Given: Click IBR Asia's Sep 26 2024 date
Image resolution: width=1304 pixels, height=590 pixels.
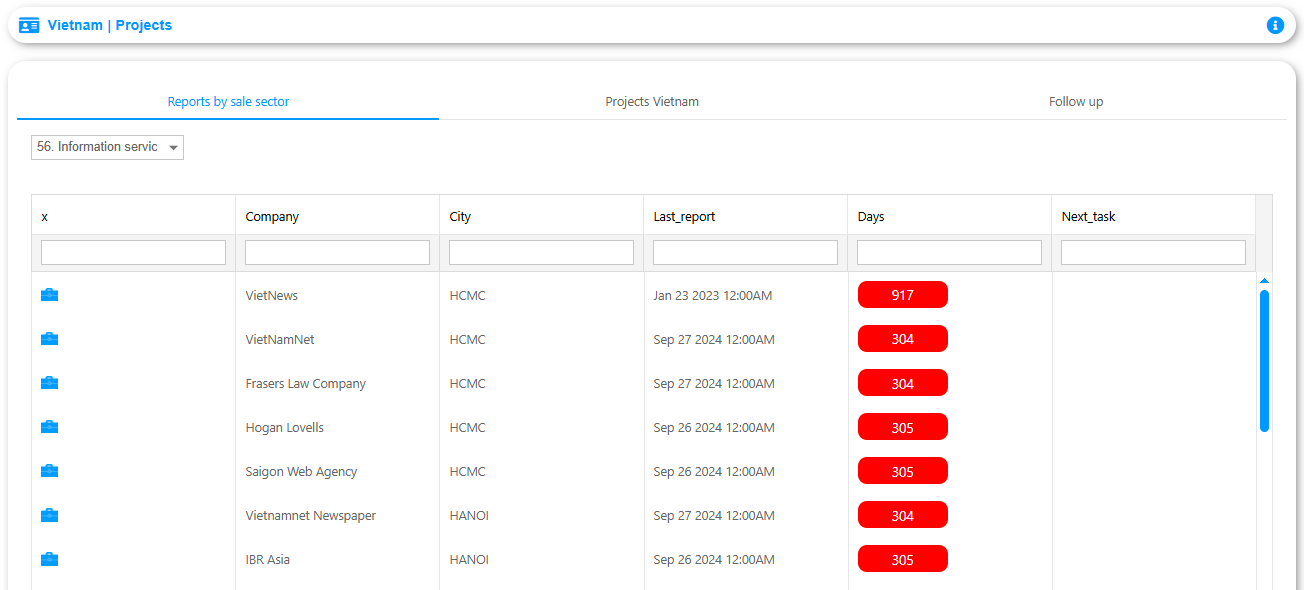Looking at the screenshot, I should coord(714,560).
